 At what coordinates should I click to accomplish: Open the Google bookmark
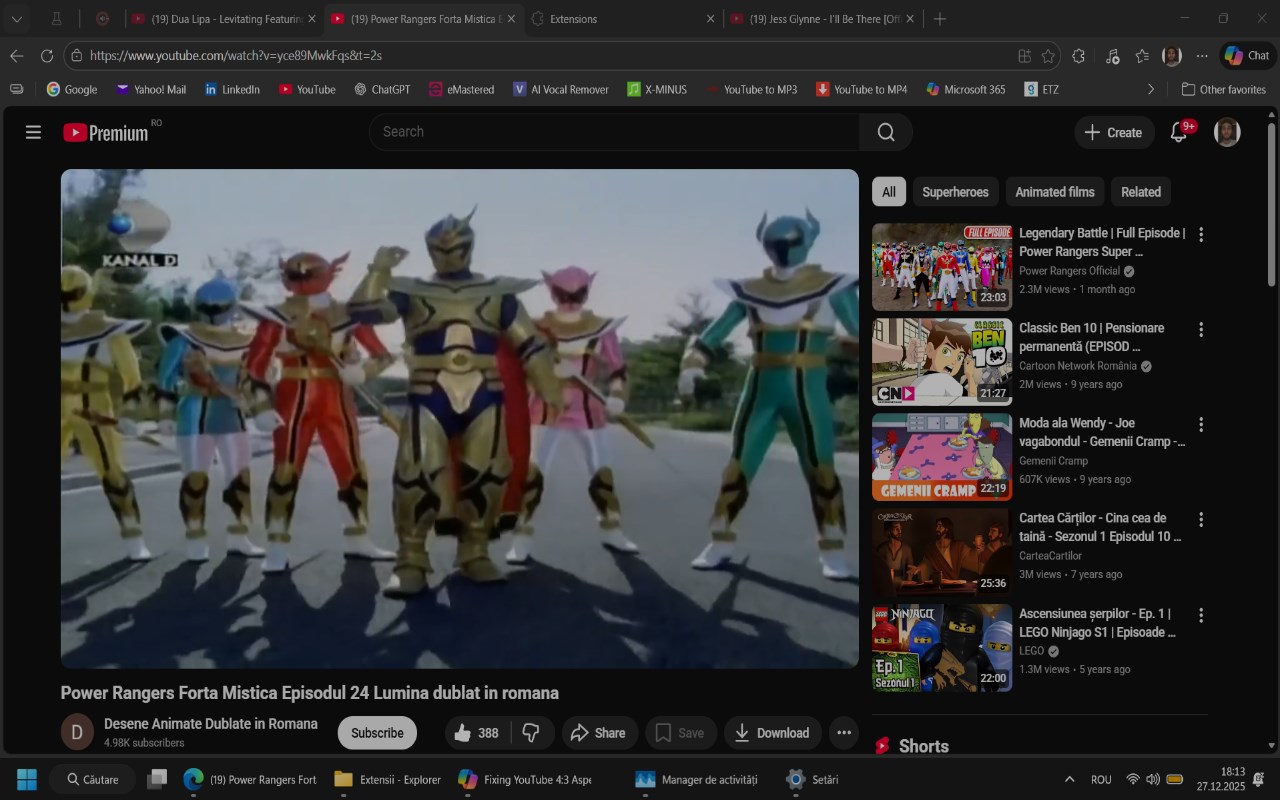71,89
